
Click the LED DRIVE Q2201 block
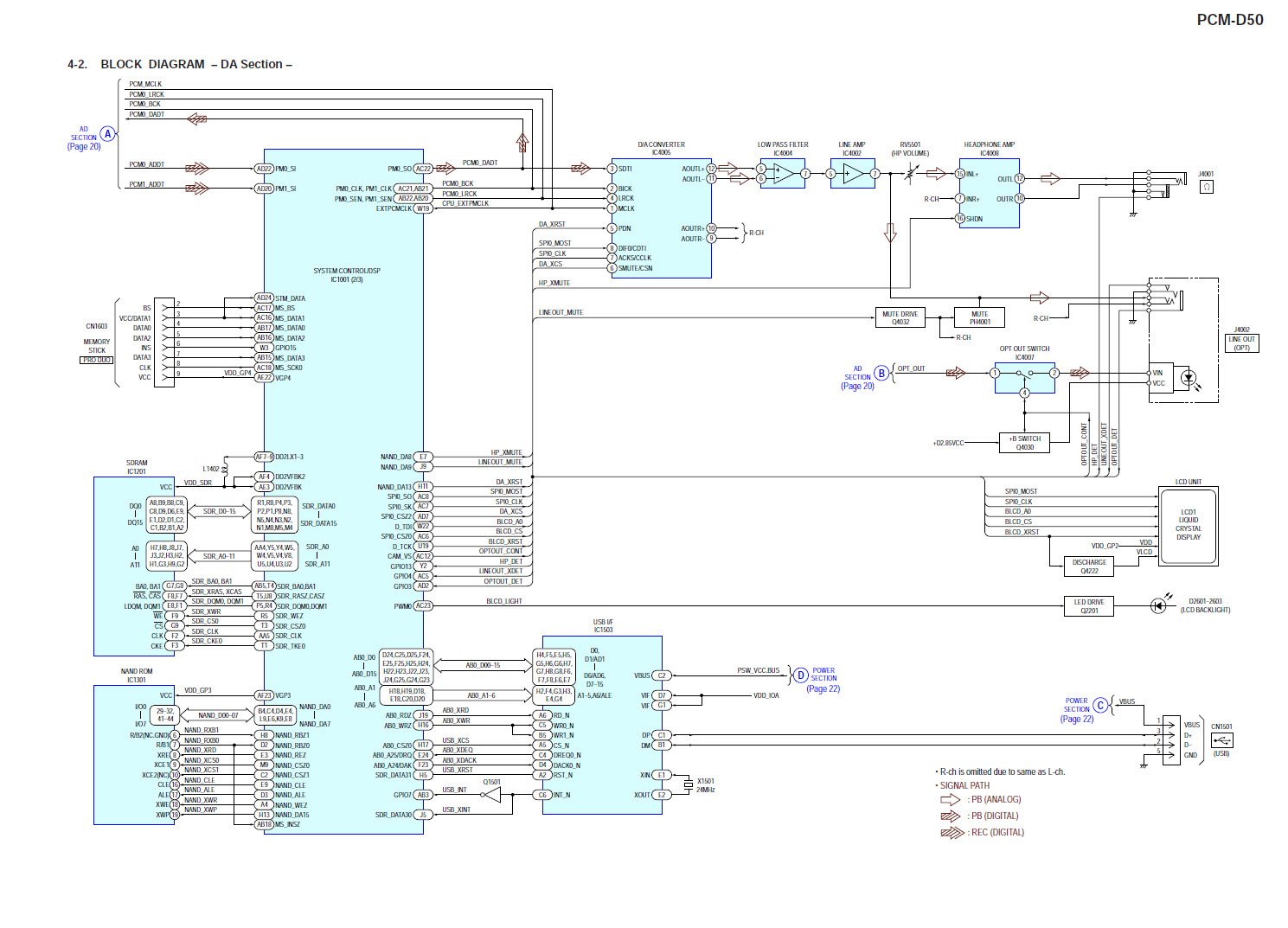[1089, 606]
